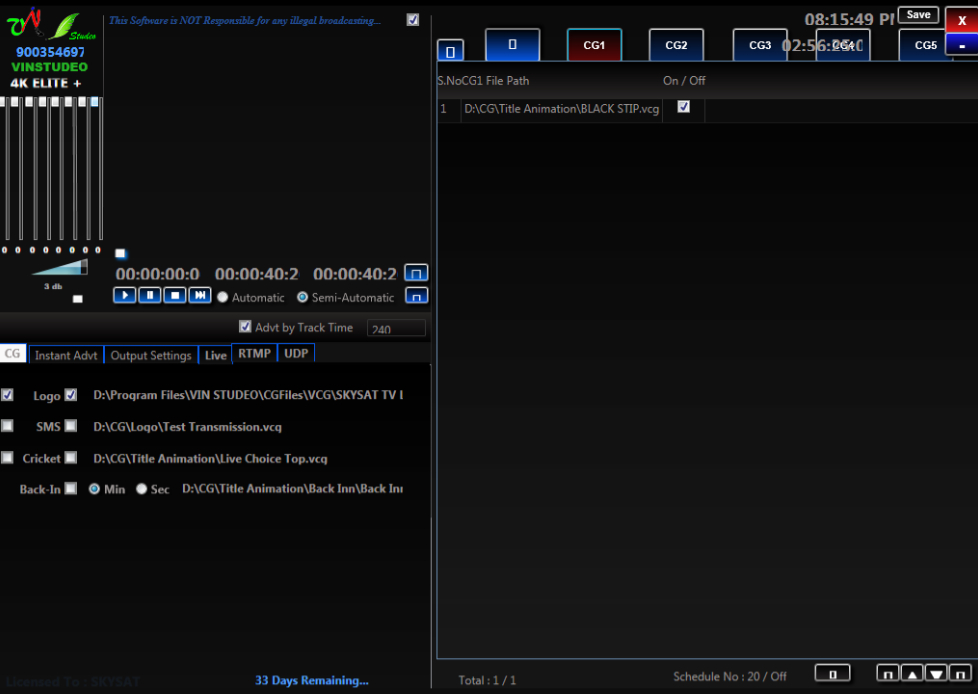978x694 pixels.
Task: Select the CG2 button
Action: pos(676,45)
